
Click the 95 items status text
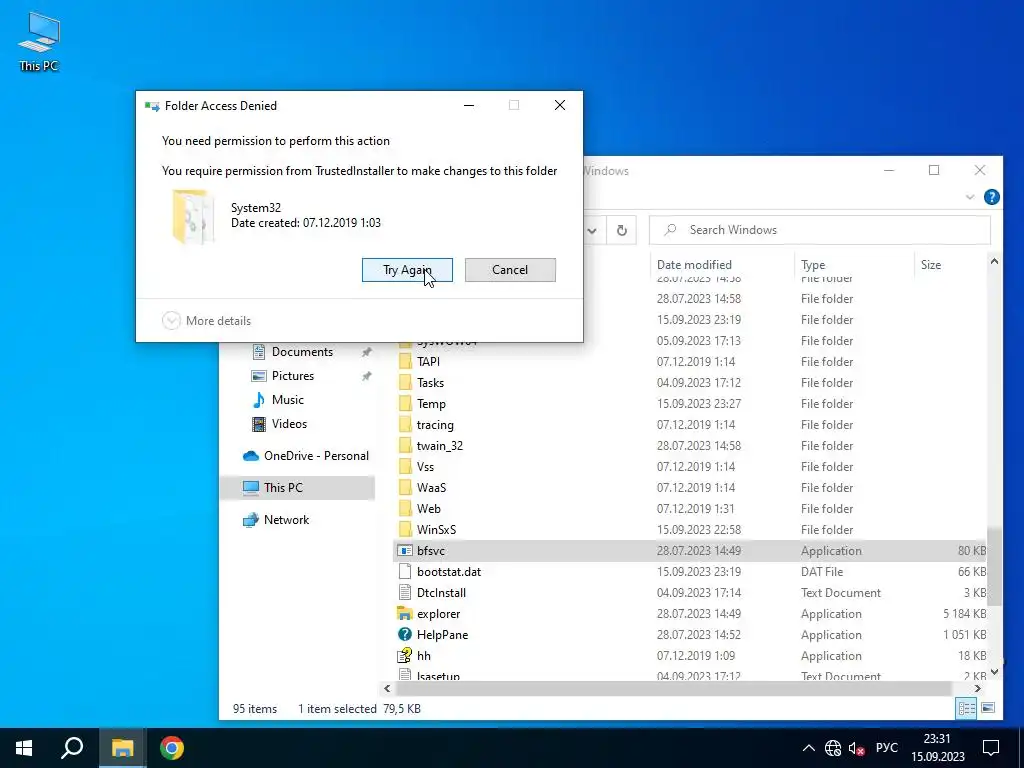(255, 709)
